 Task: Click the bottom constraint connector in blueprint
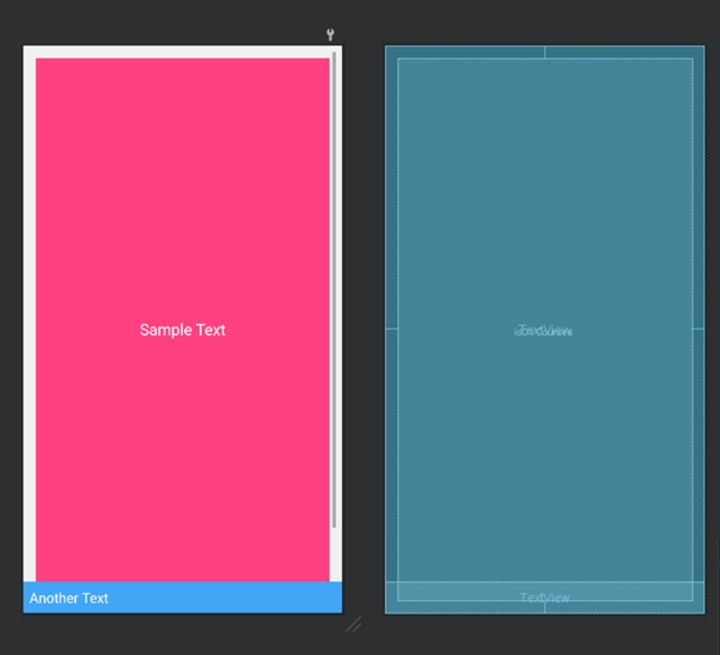(545, 607)
